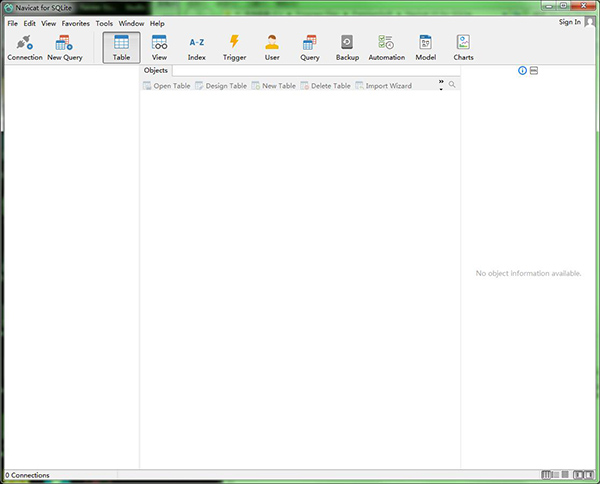This screenshot has width=600, height=484.
Task: Select the Table objects button
Action: click(x=121, y=48)
